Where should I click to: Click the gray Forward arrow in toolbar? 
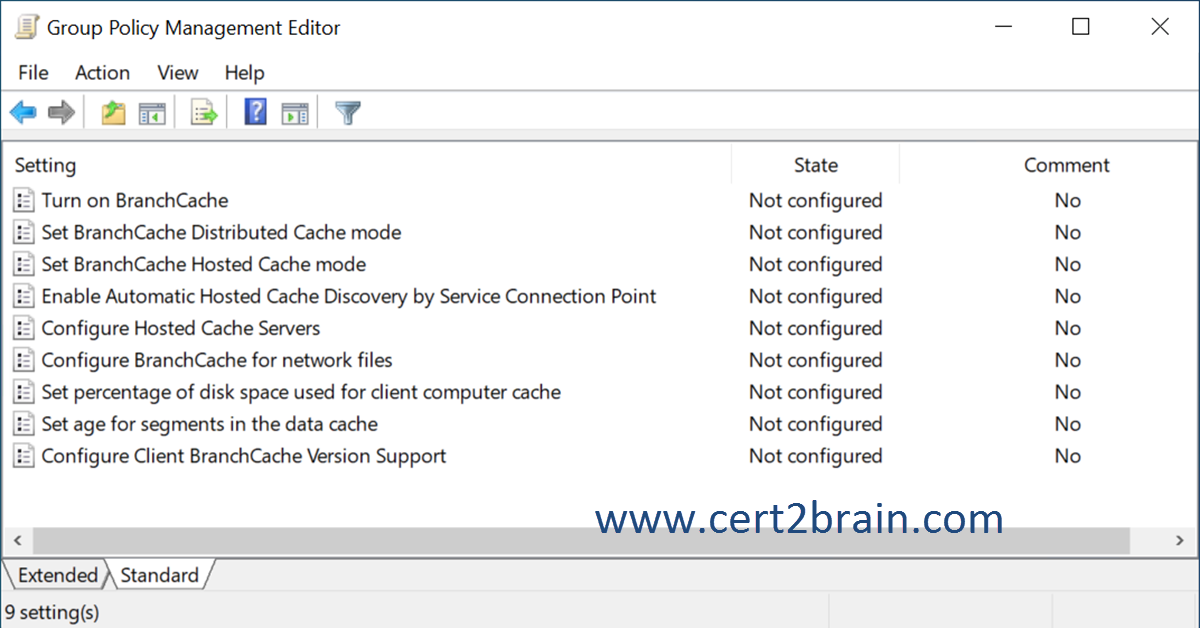point(62,113)
